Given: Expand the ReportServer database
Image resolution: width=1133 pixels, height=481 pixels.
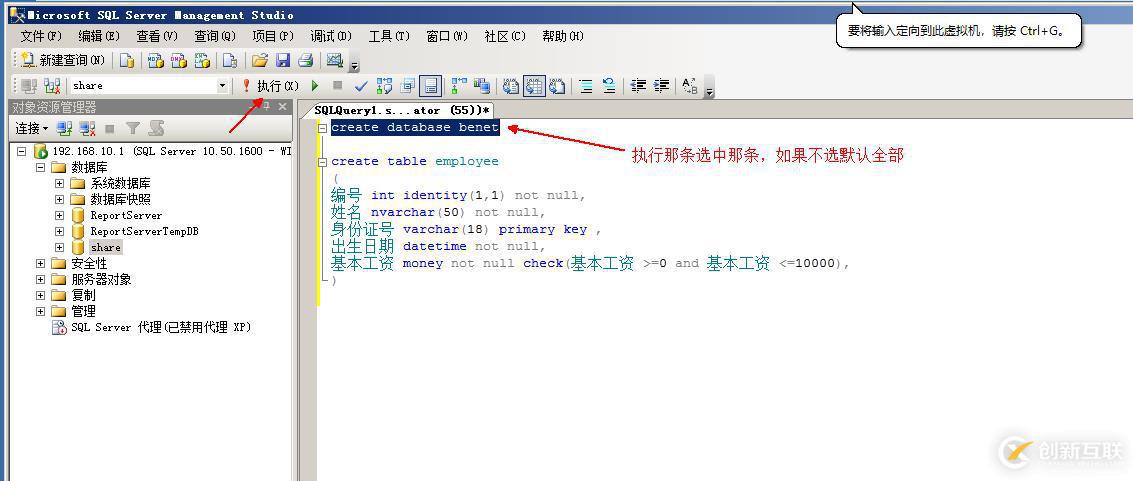Looking at the screenshot, I should pyautogui.click(x=59, y=215).
